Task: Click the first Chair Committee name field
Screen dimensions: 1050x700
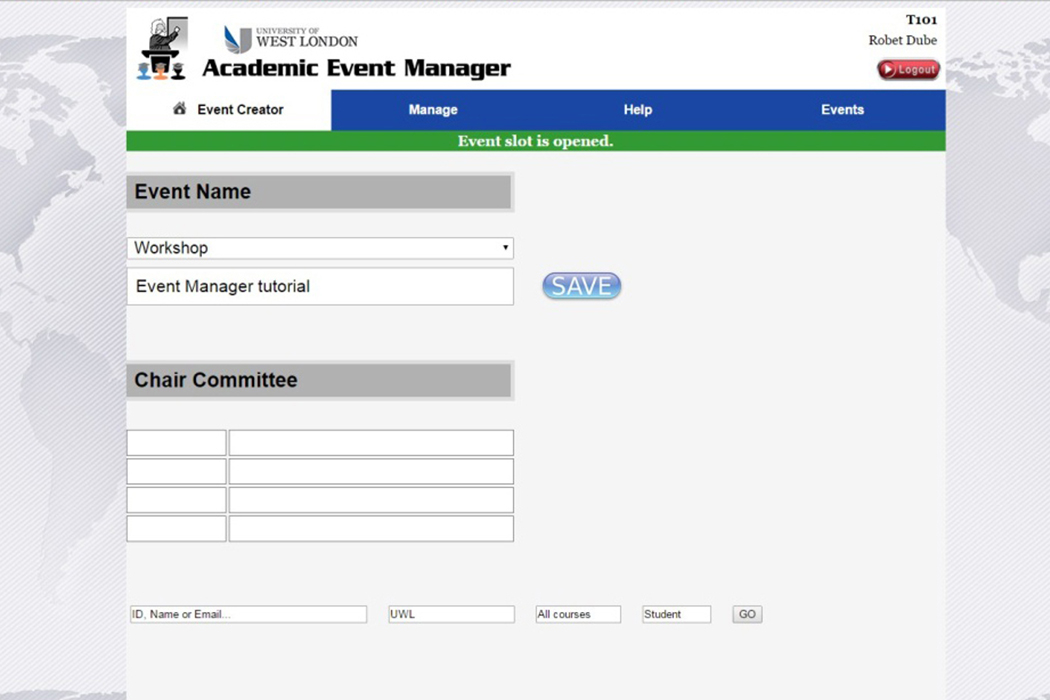Action: pyautogui.click(x=371, y=443)
